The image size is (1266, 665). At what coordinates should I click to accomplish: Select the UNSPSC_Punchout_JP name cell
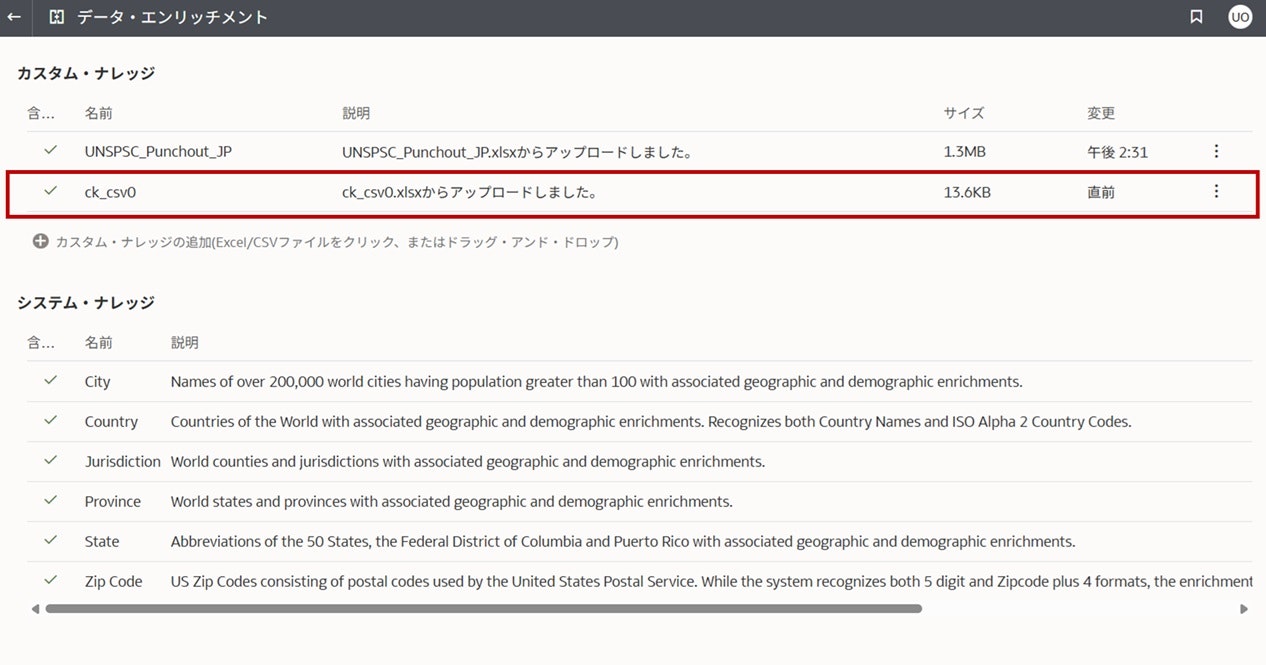coord(159,152)
